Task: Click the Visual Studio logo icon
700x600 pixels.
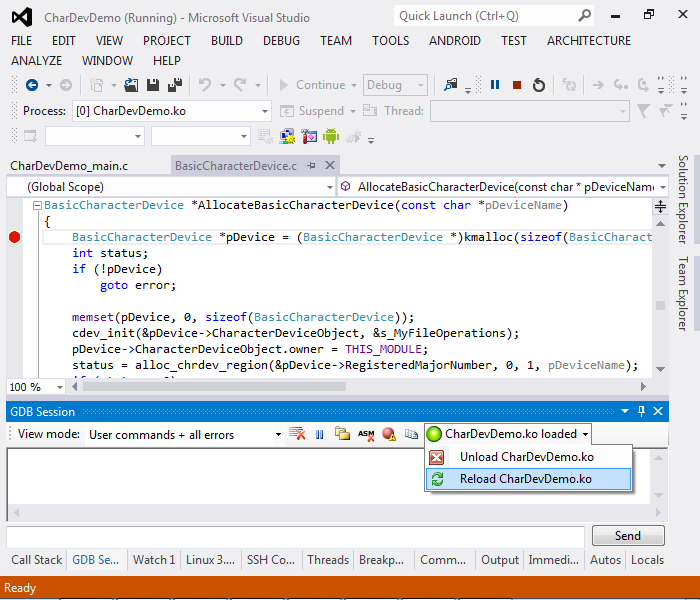Action: coord(22,17)
